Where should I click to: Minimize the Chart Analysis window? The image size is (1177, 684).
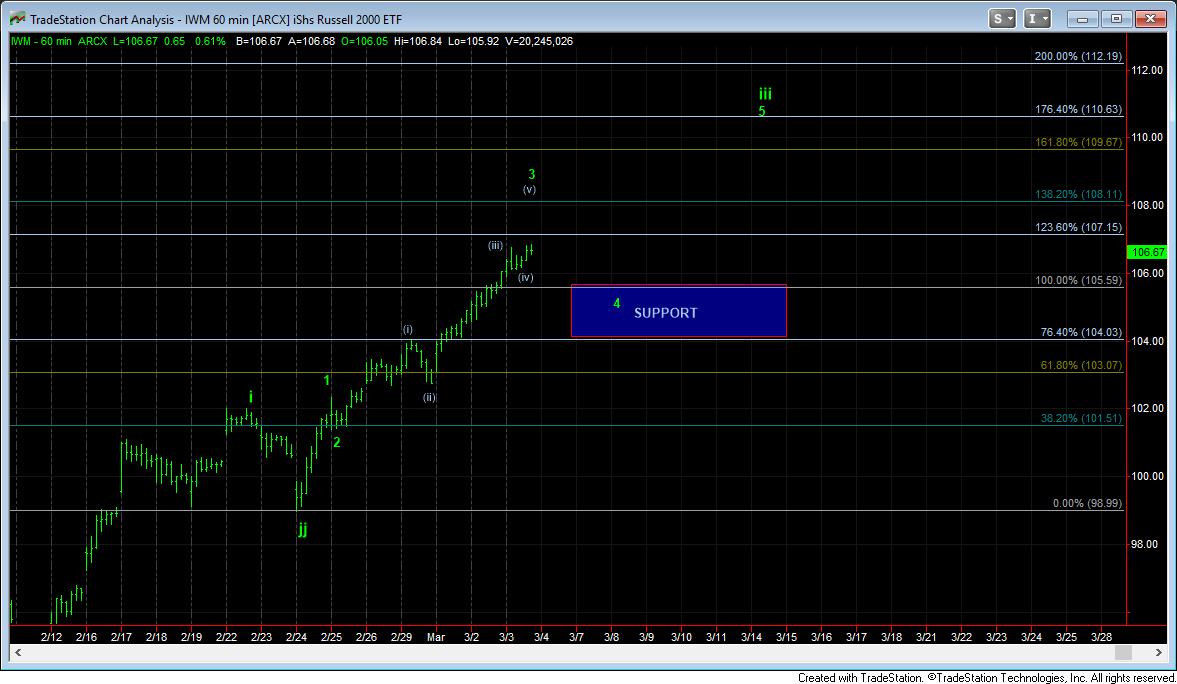click(x=1084, y=18)
